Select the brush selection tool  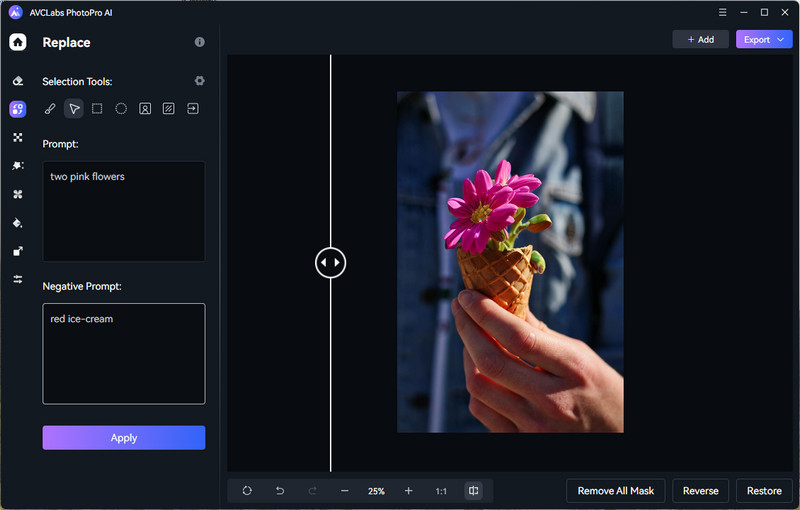pos(50,108)
